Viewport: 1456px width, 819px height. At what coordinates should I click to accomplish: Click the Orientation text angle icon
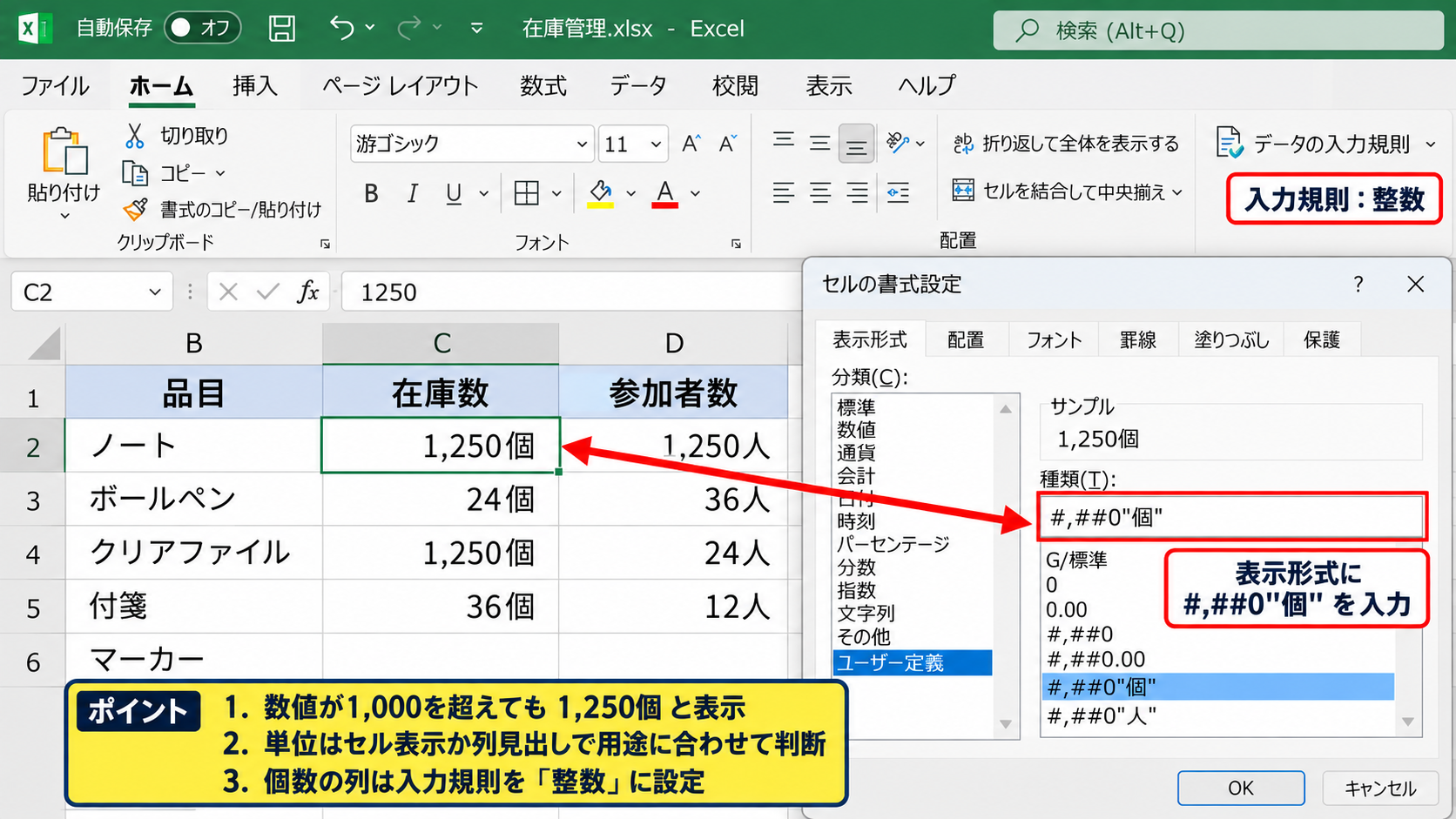click(x=898, y=142)
